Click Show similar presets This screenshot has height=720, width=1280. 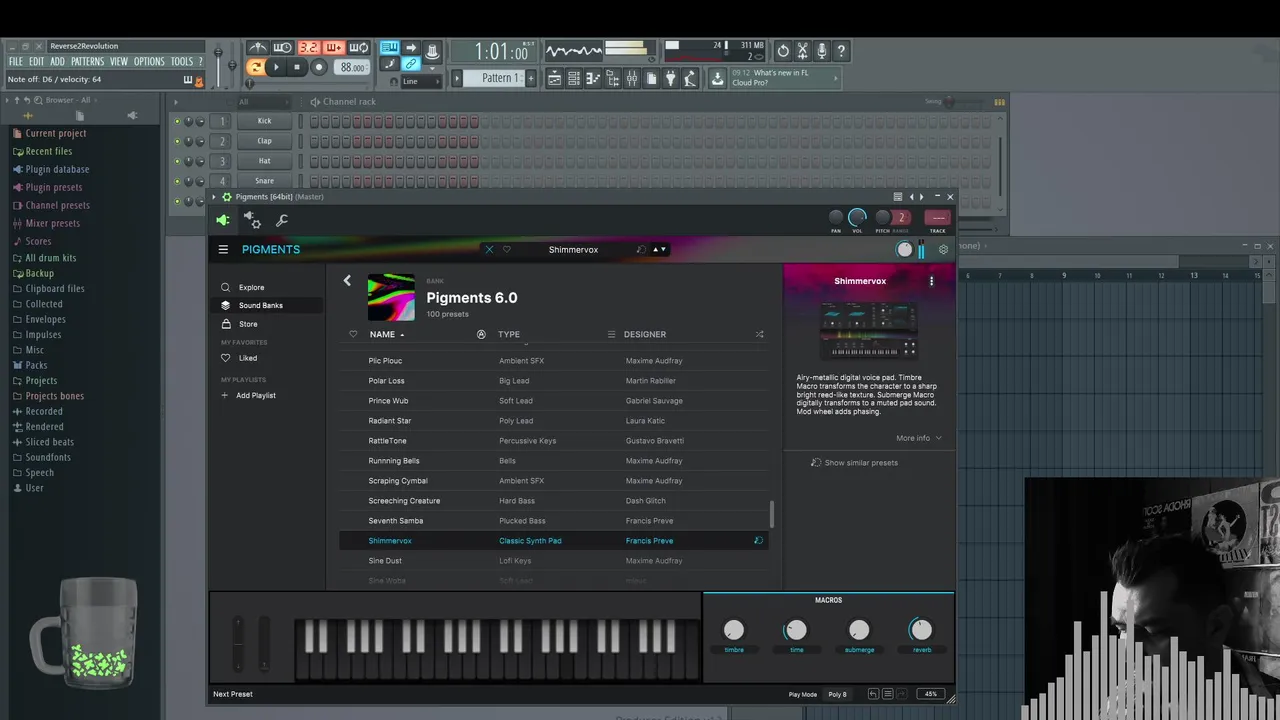854,463
